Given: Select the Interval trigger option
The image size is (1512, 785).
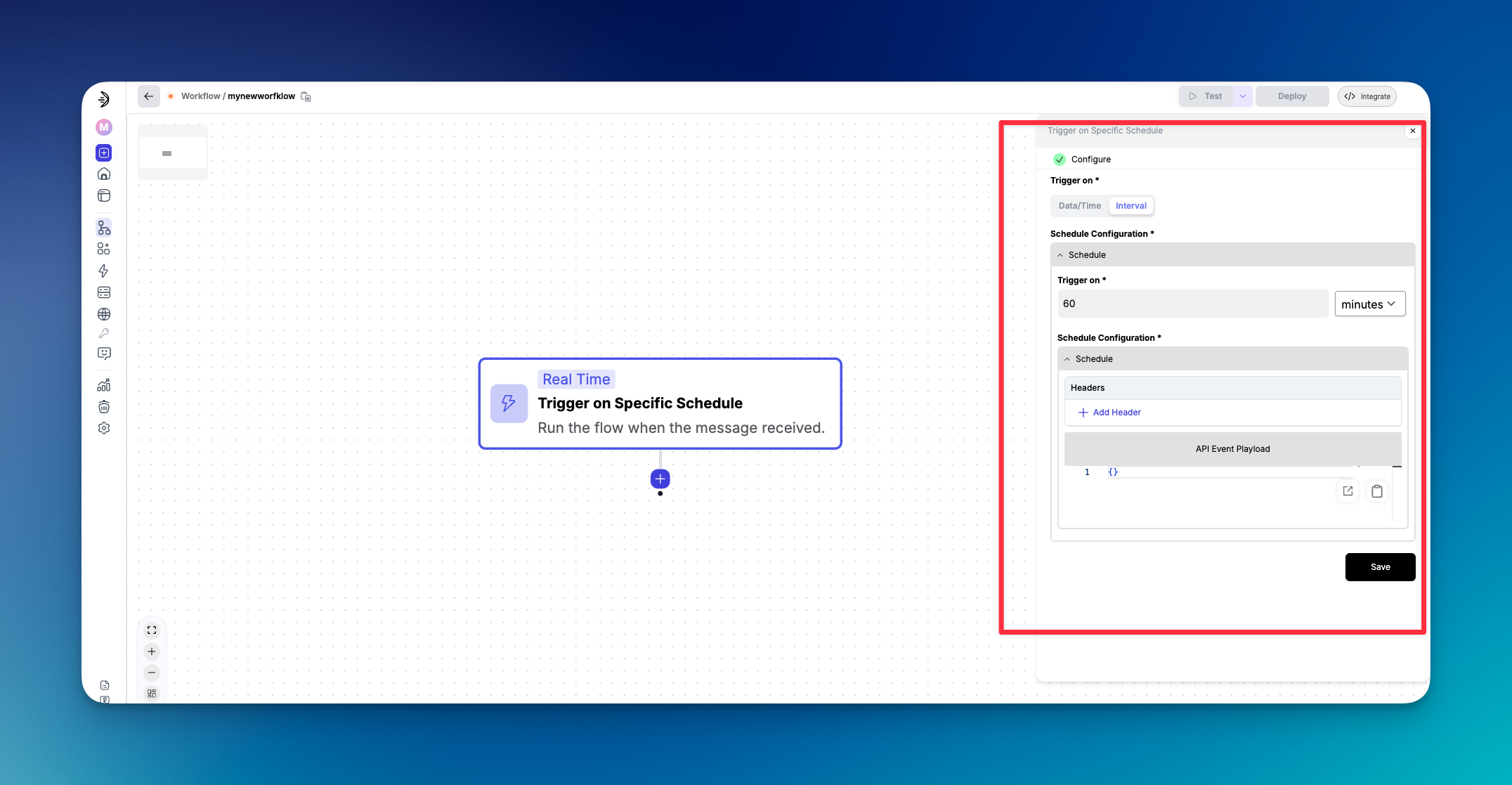Looking at the screenshot, I should (1131, 206).
